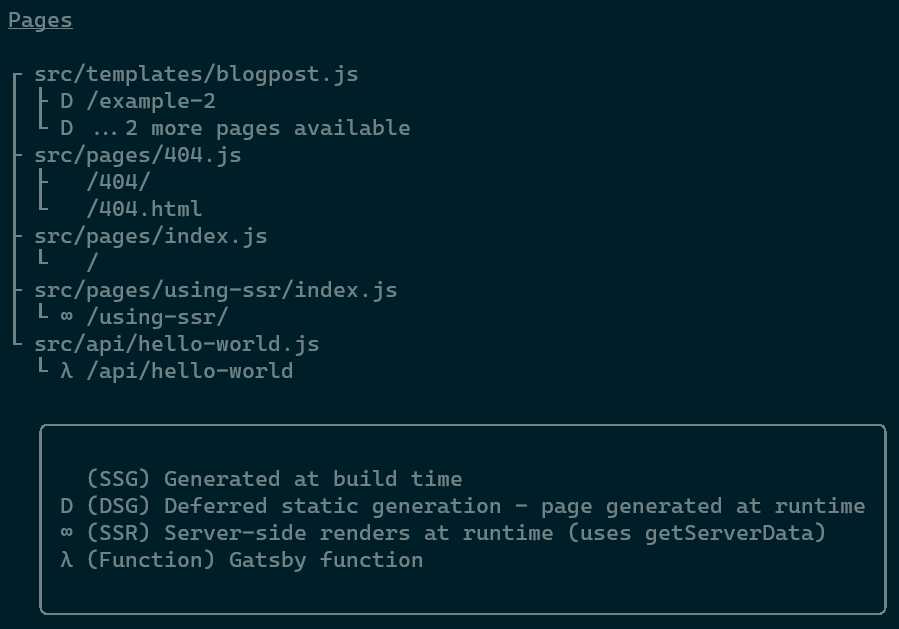
Task: Select src/pages/using-ssr/index.js file path
Action: [216, 290]
